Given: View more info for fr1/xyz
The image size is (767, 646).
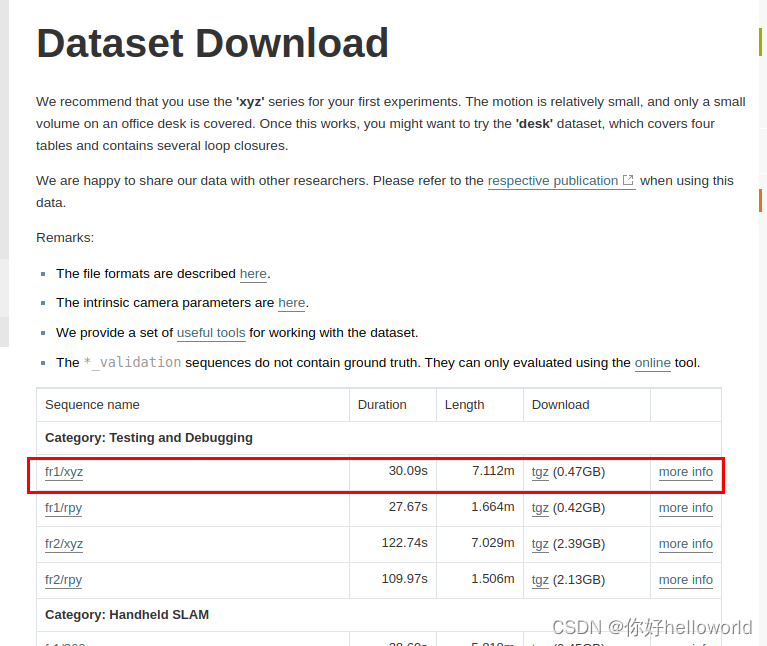Looking at the screenshot, I should [x=685, y=472].
